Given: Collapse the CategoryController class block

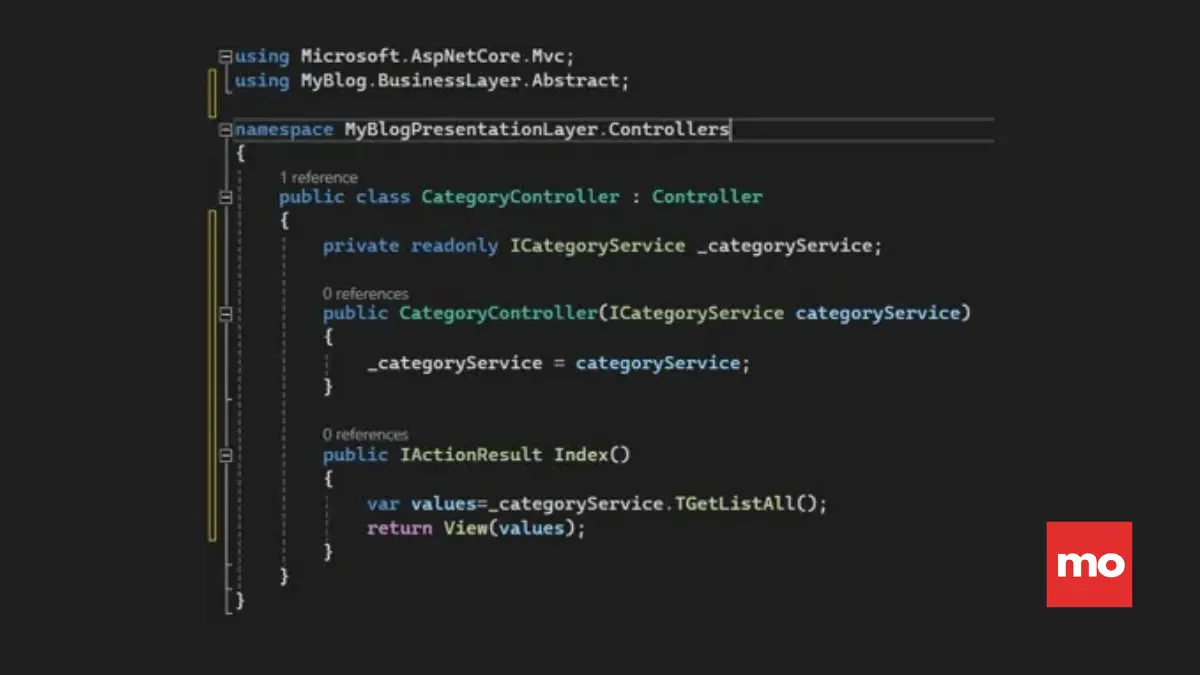Looking at the screenshot, I should (226, 197).
